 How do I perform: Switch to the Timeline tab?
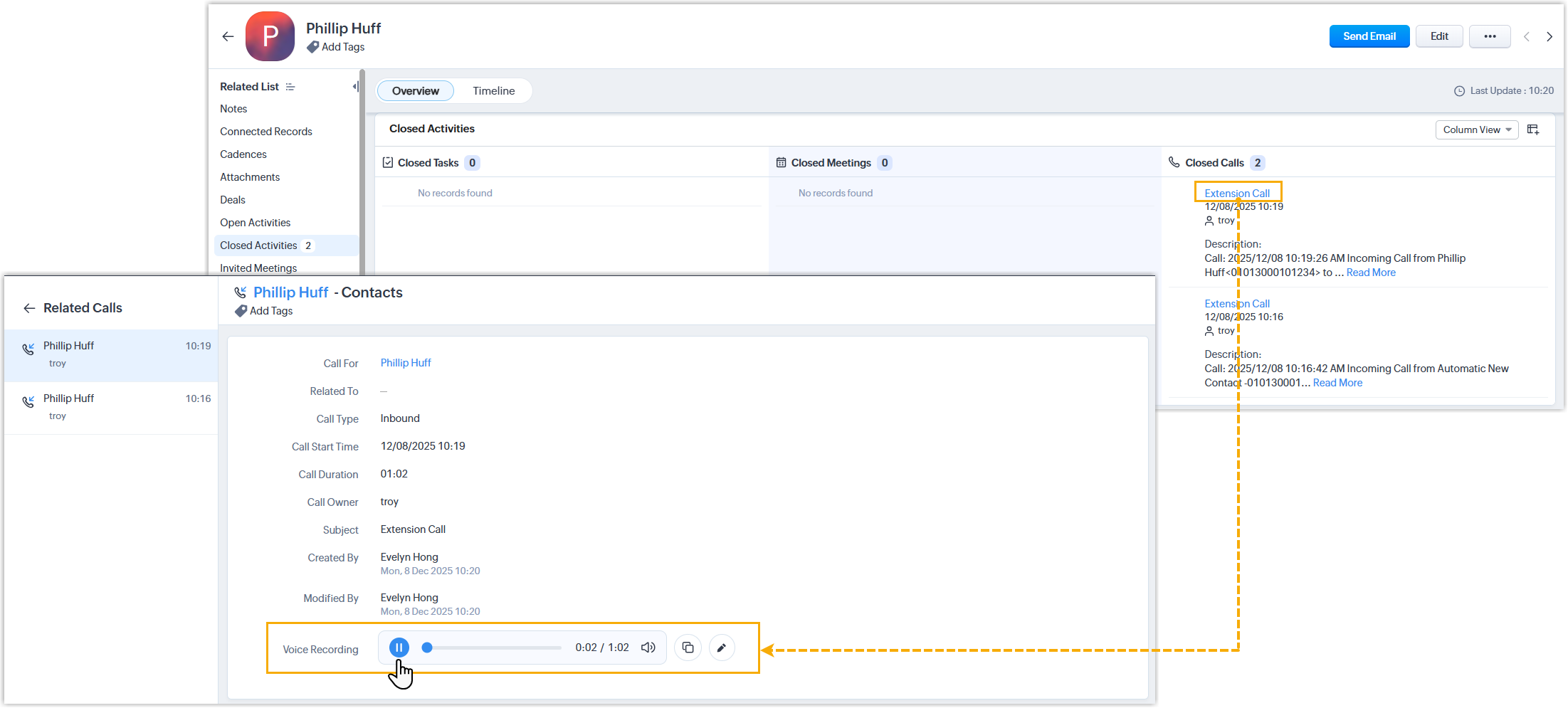pyautogui.click(x=493, y=91)
